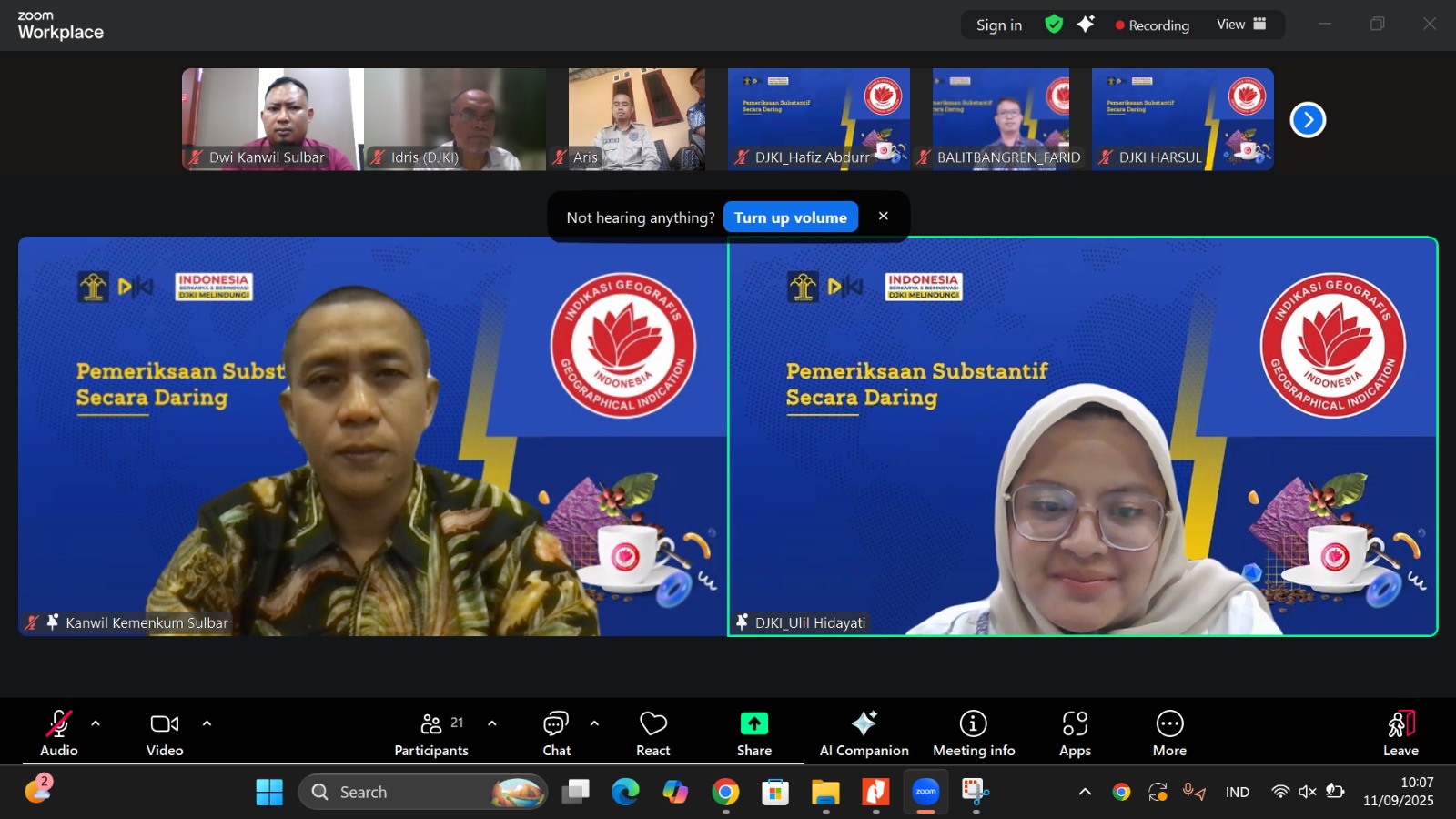Open the Chat panel
1456x819 pixels.
(x=556, y=733)
